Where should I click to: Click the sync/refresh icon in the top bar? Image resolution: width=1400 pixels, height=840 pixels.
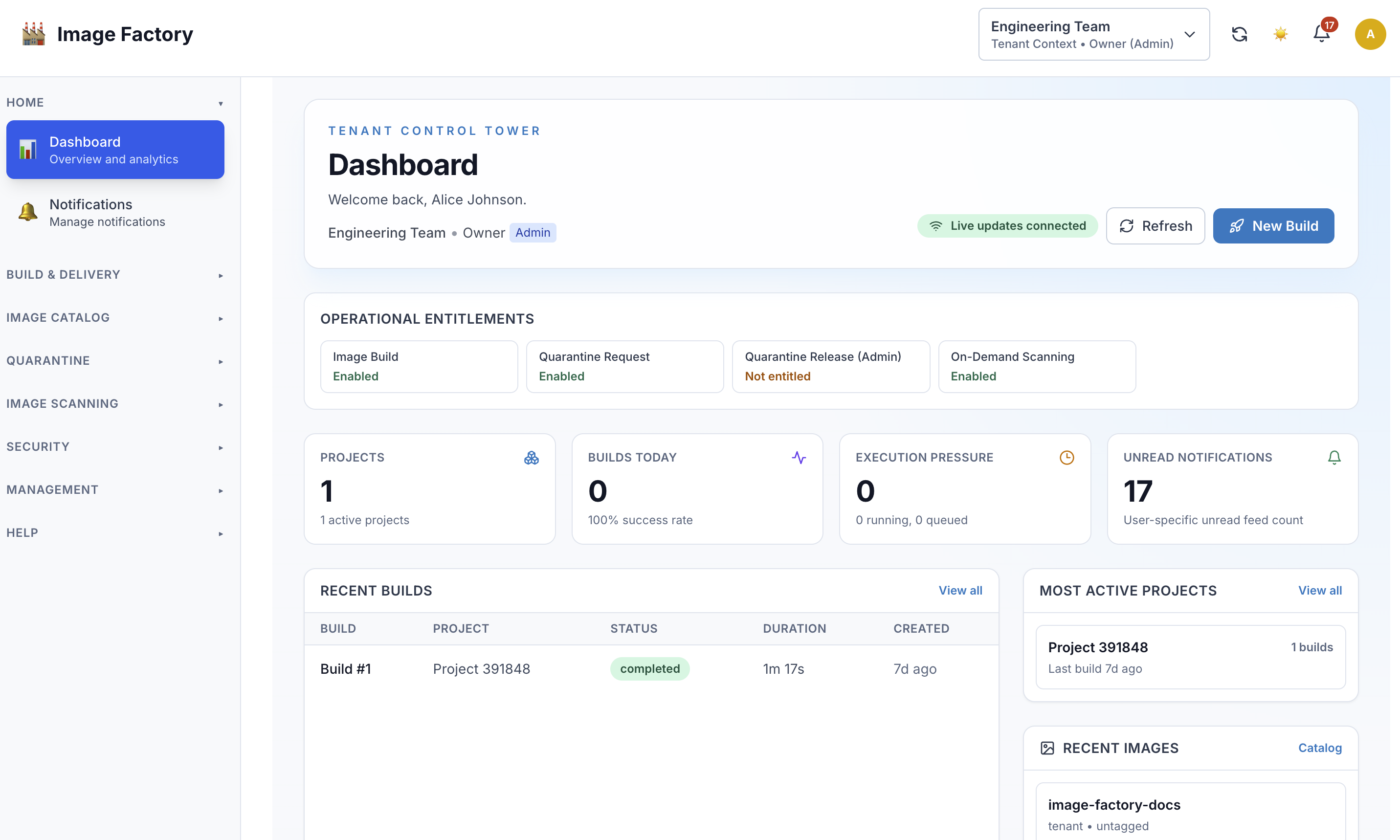[x=1240, y=34]
